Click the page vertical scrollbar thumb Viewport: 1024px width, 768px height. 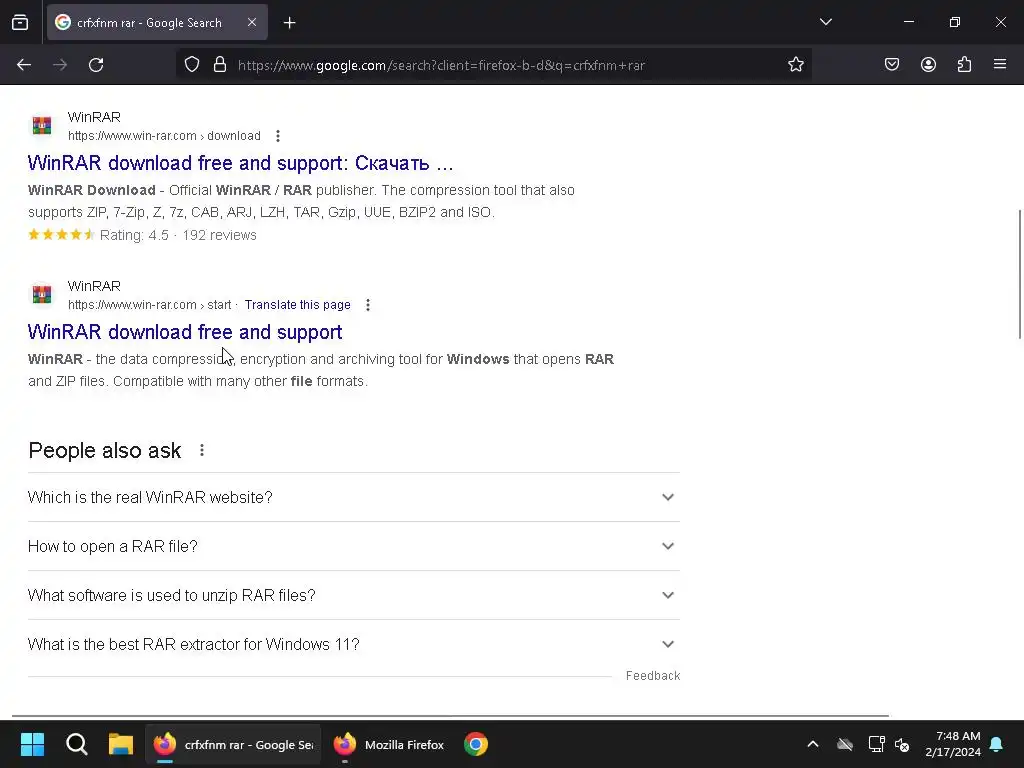click(1019, 274)
